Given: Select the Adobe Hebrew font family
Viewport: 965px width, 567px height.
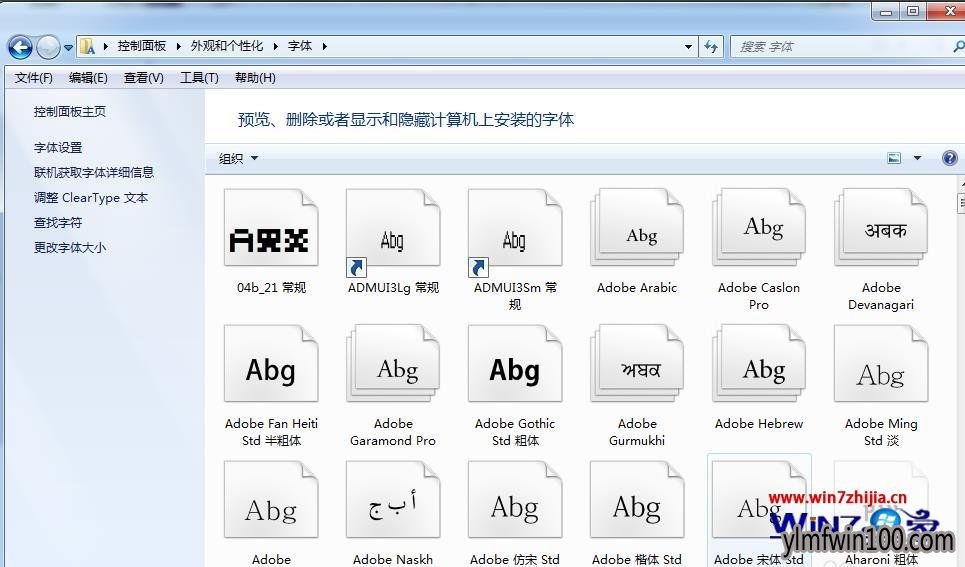Looking at the screenshot, I should coord(759,364).
